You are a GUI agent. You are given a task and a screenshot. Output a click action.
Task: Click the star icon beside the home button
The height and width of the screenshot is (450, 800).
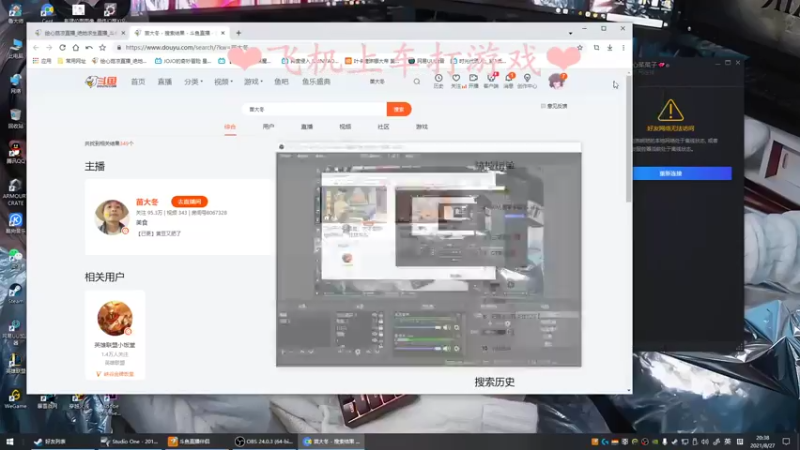click(103, 47)
